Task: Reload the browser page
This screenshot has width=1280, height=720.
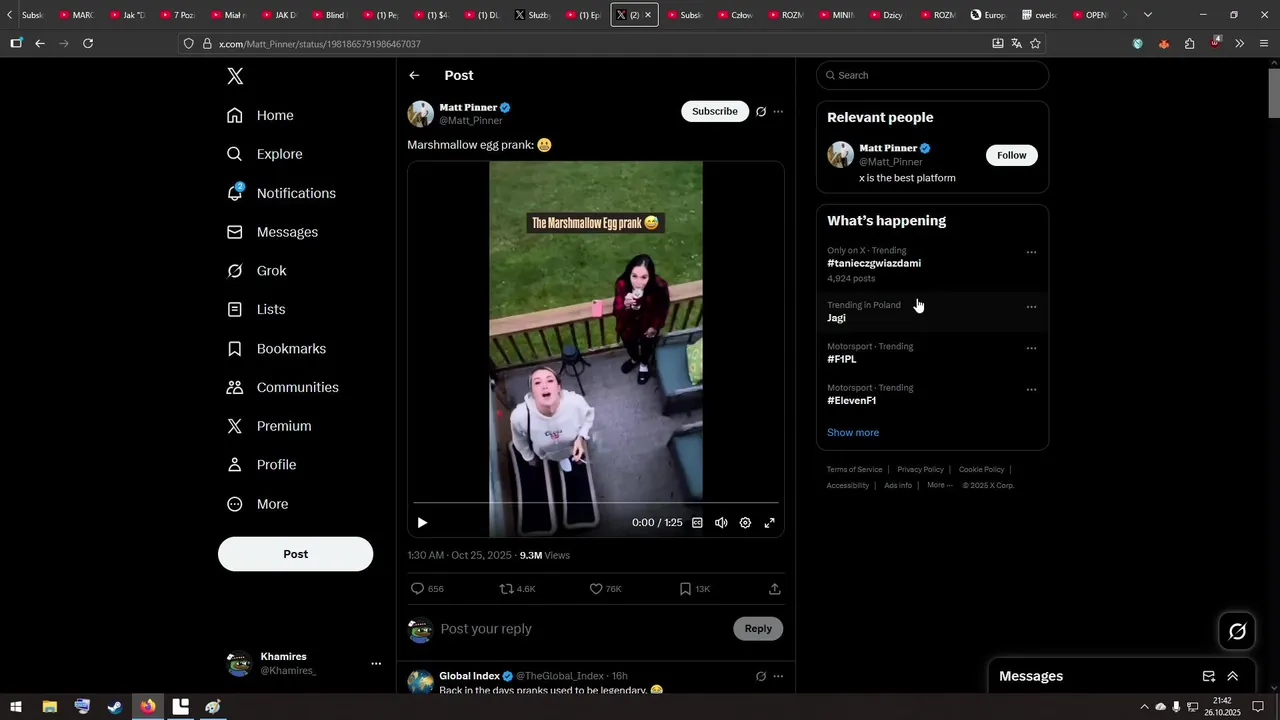Action: pos(88,43)
